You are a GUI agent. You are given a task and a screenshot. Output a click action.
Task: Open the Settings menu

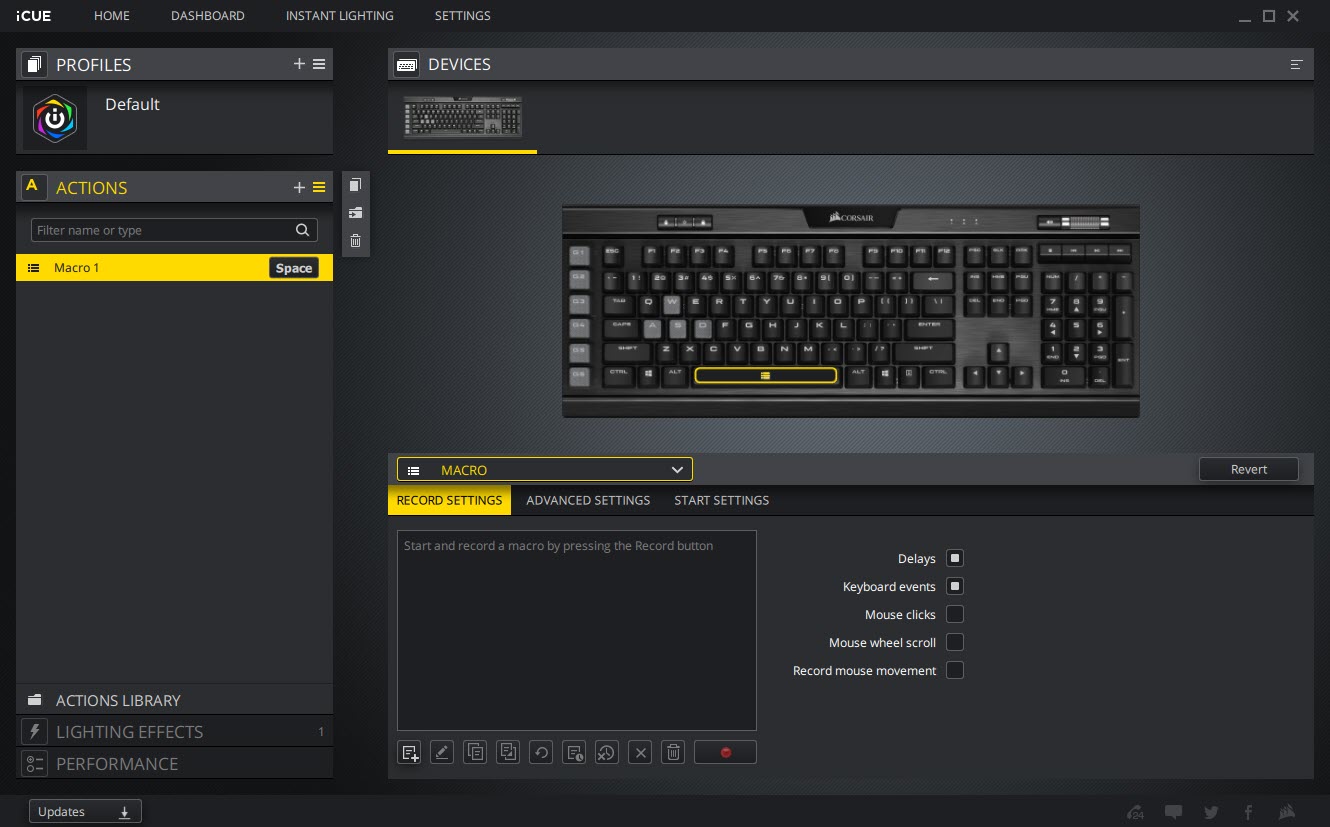click(x=463, y=16)
